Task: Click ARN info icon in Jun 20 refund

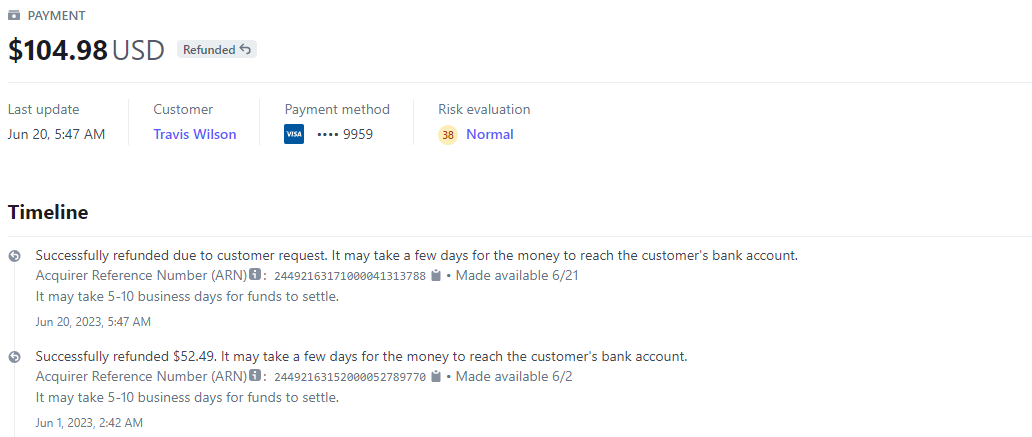Action: click(255, 275)
